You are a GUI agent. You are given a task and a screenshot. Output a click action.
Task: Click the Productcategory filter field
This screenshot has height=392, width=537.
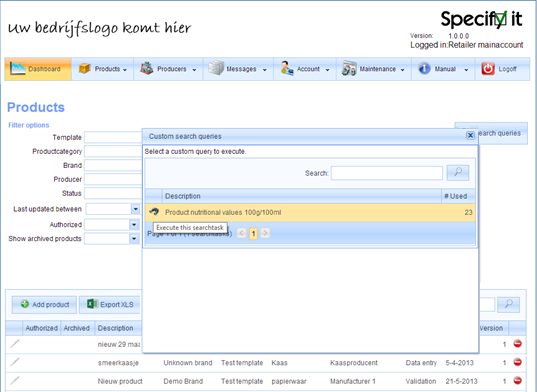(113, 151)
